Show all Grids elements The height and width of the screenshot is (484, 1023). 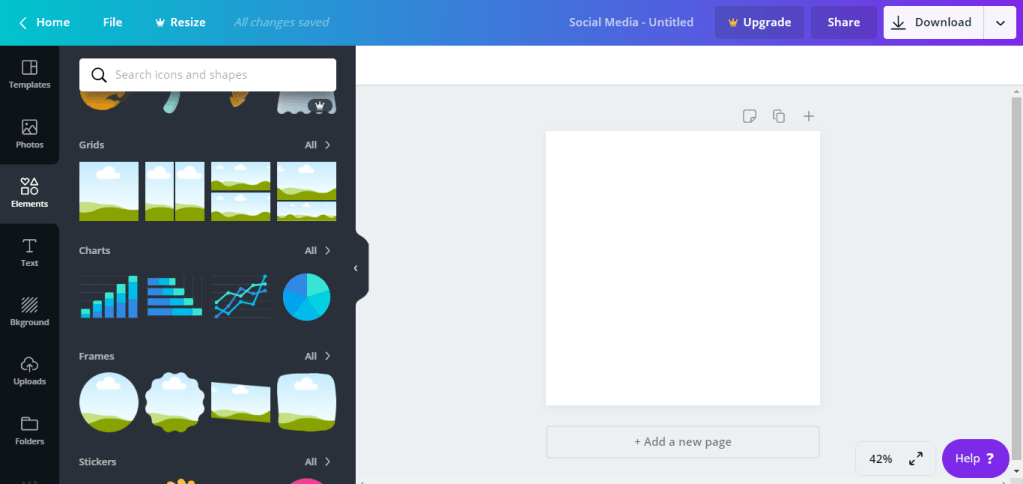tap(318, 145)
